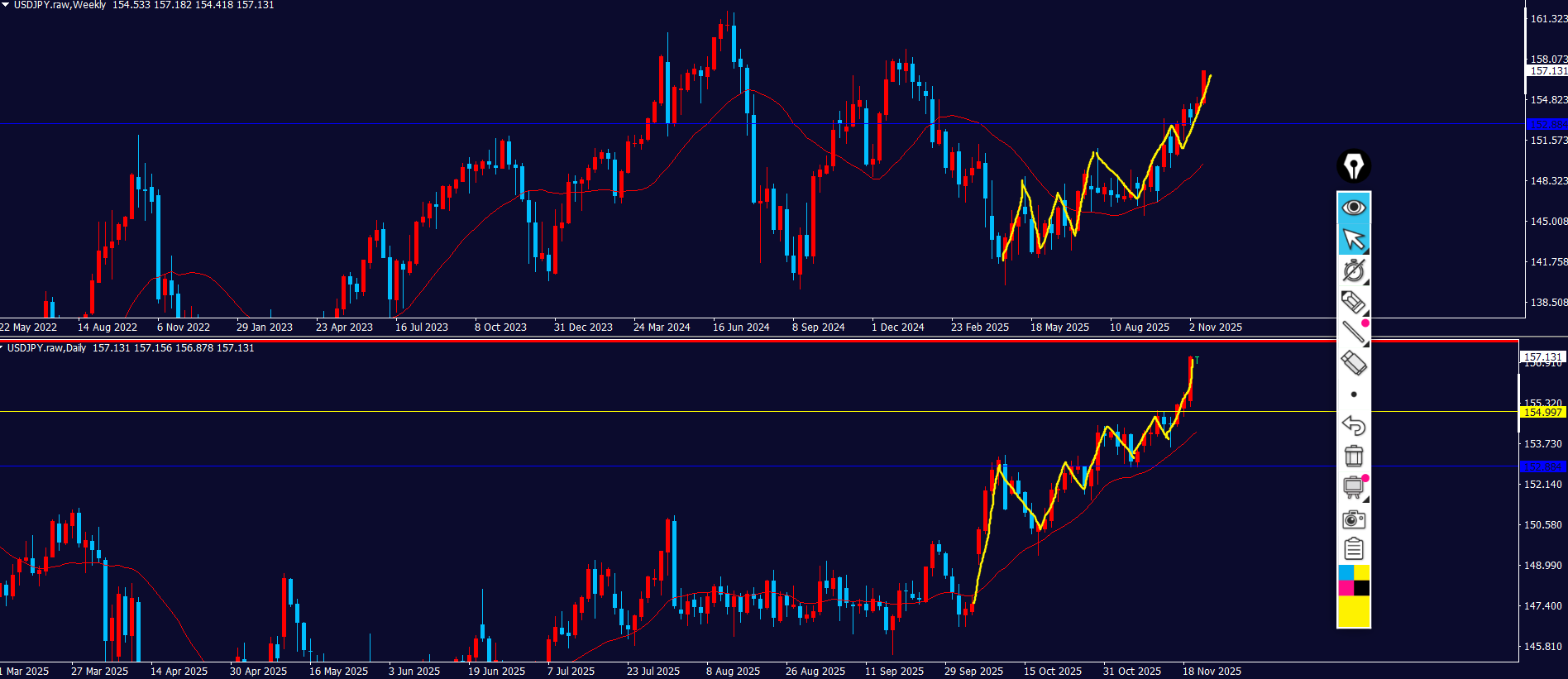The width and height of the screenshot is (1568, 679).
Task: Click the crossed-out stopwatch tool
Action: click(x=1354, y=270)
